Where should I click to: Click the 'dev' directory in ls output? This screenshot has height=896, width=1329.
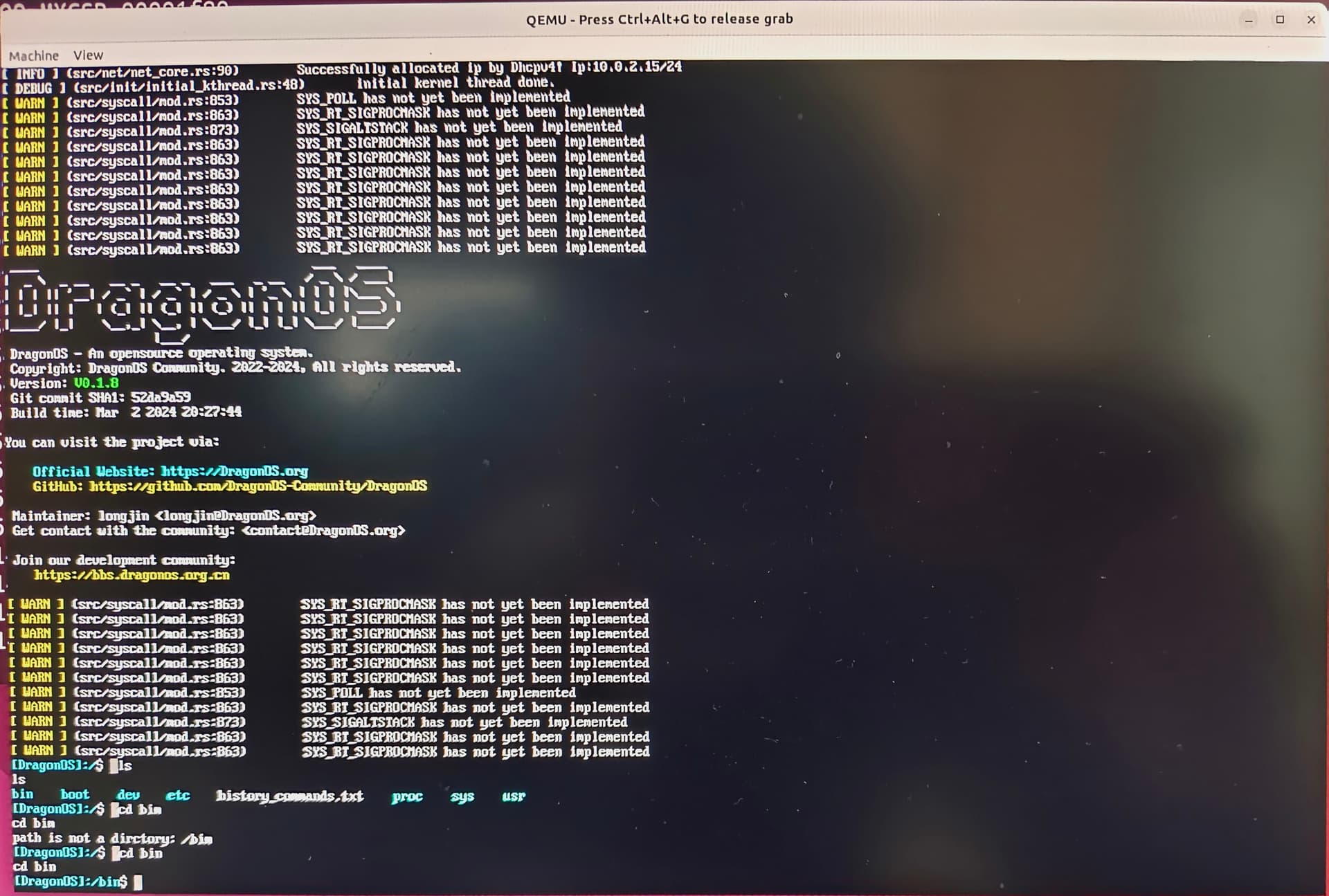pos(128,795)
